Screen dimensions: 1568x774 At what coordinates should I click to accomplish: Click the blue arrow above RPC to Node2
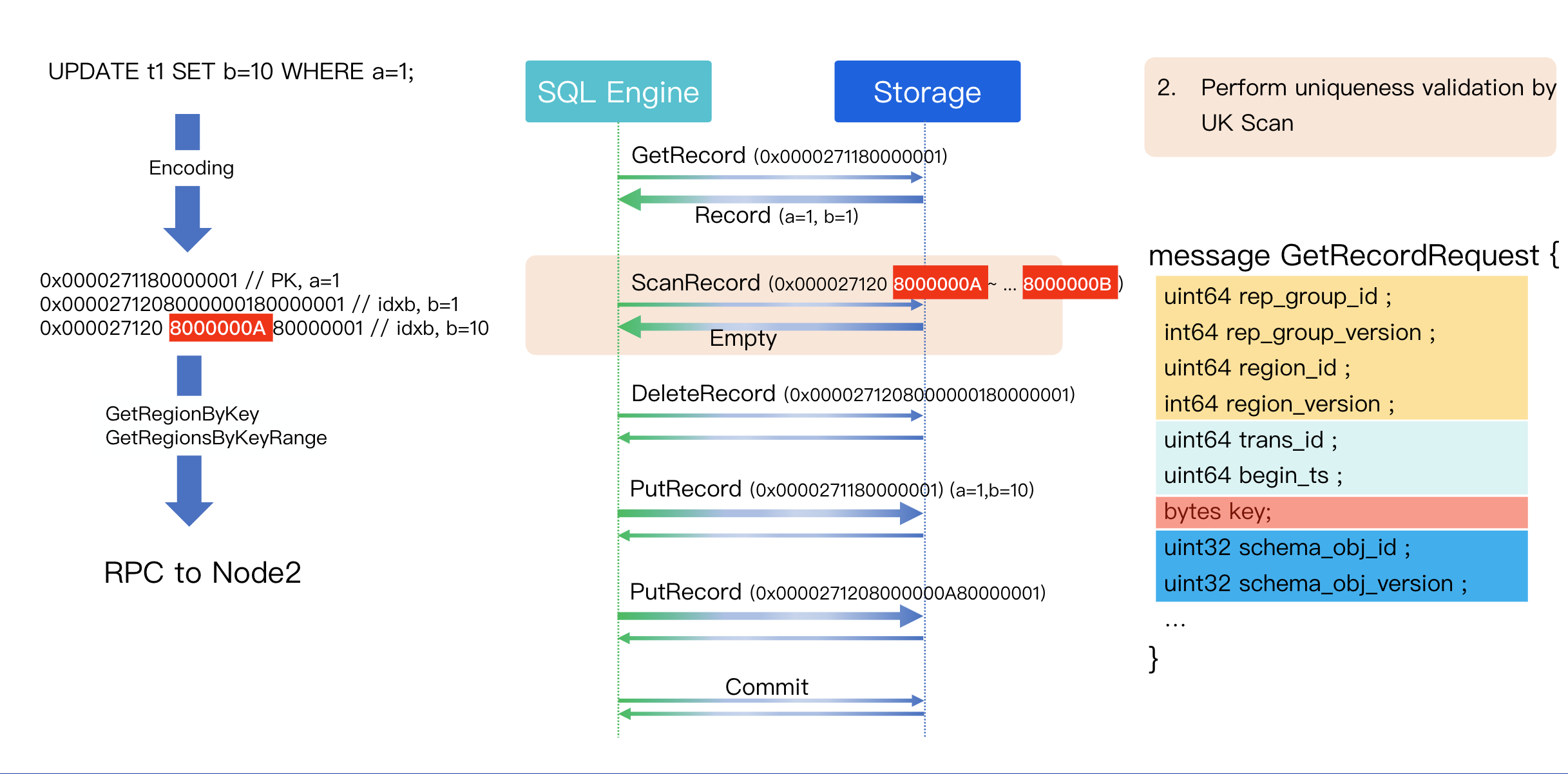point(189,491)
